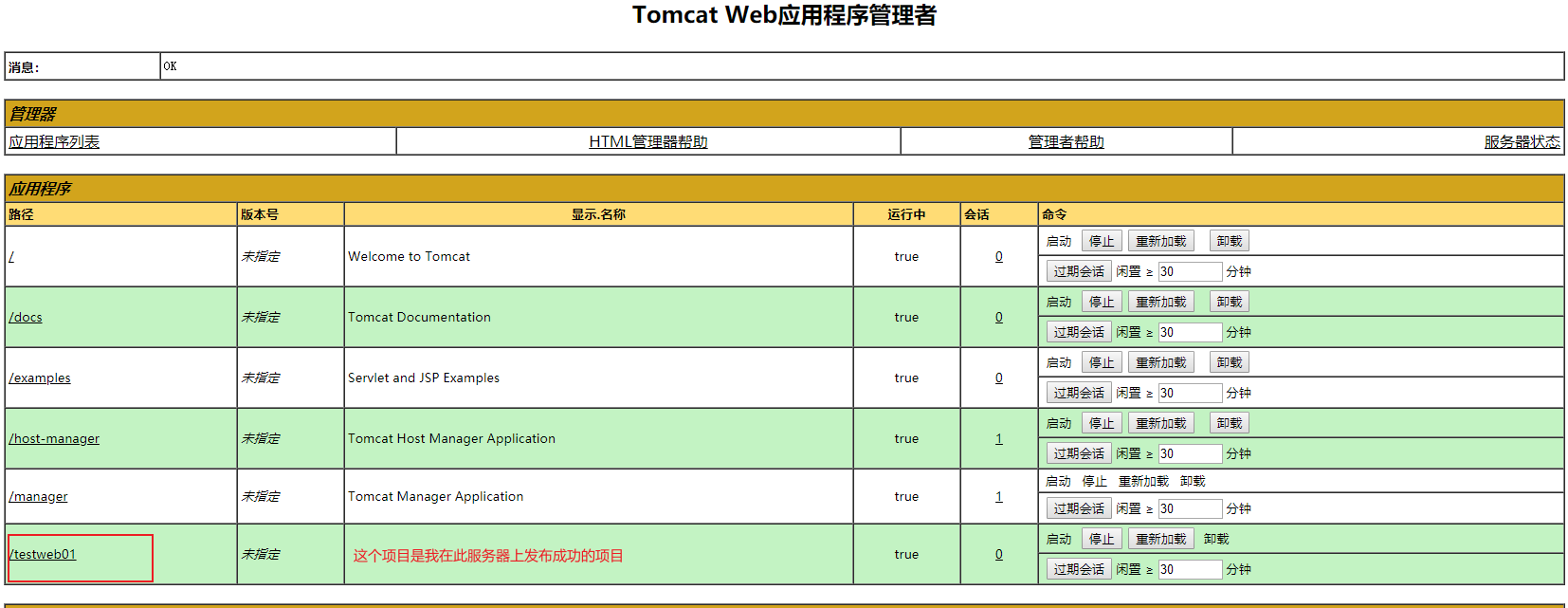Click 卸载 for the root / application
Viewport: 1568px width, 608px height.
pyautogui.click(x=1230, y=241)
